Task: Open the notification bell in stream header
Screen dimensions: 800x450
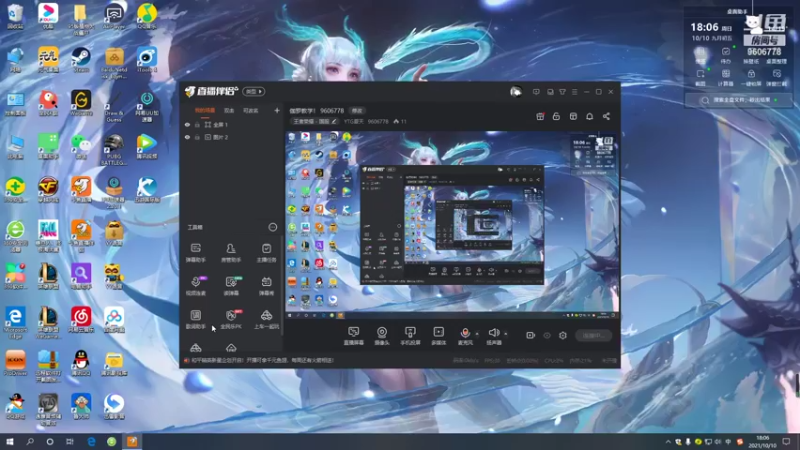Action: coord(589,116)
